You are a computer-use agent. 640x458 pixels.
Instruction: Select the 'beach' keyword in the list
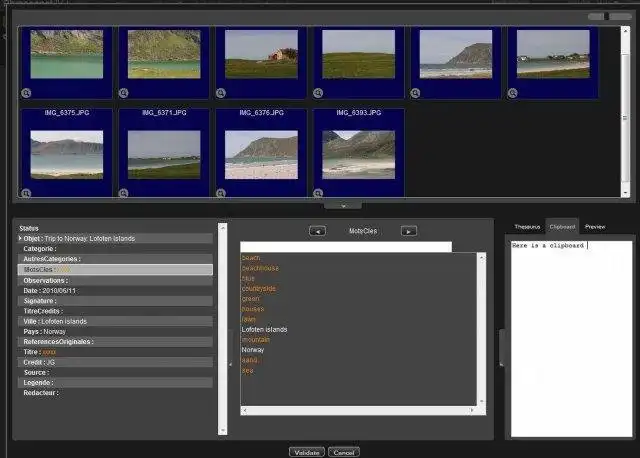tap(251, 258)
